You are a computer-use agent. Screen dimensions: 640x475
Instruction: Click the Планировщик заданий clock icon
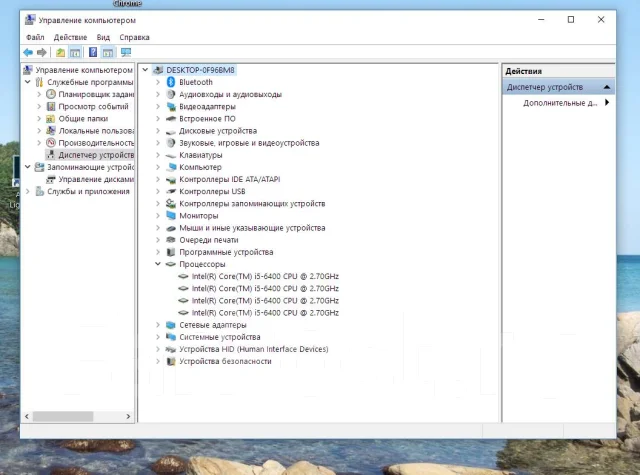click(x=51, y=94)
